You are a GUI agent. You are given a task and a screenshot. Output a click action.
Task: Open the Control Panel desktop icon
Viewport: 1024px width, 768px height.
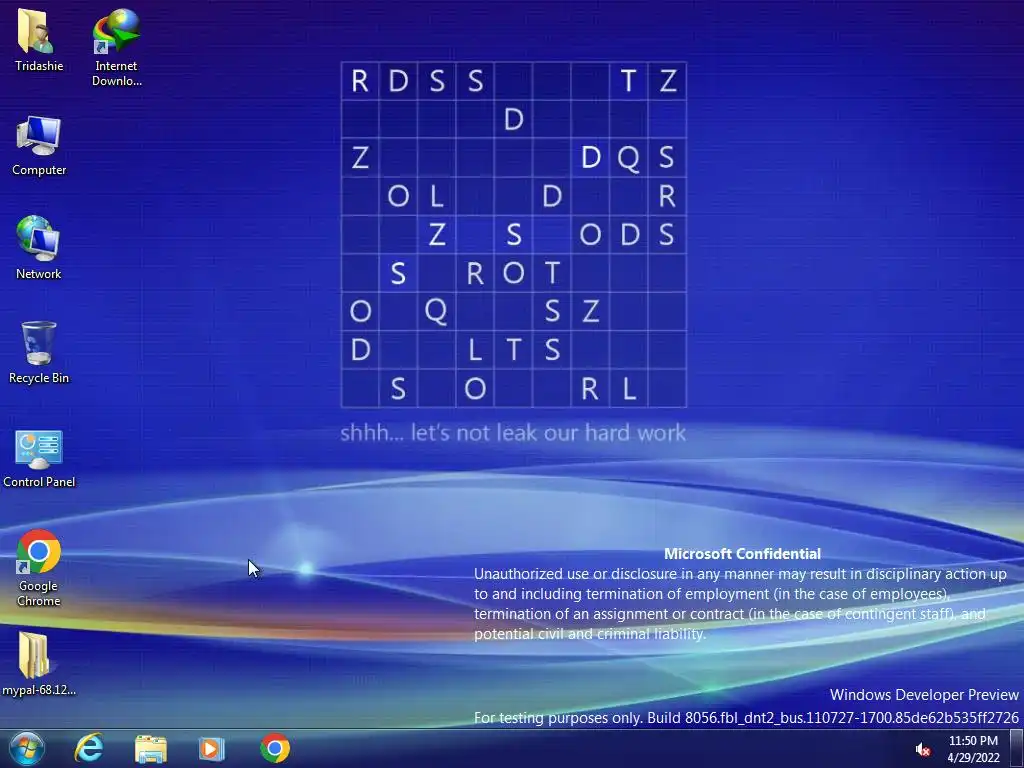point(39,449)
